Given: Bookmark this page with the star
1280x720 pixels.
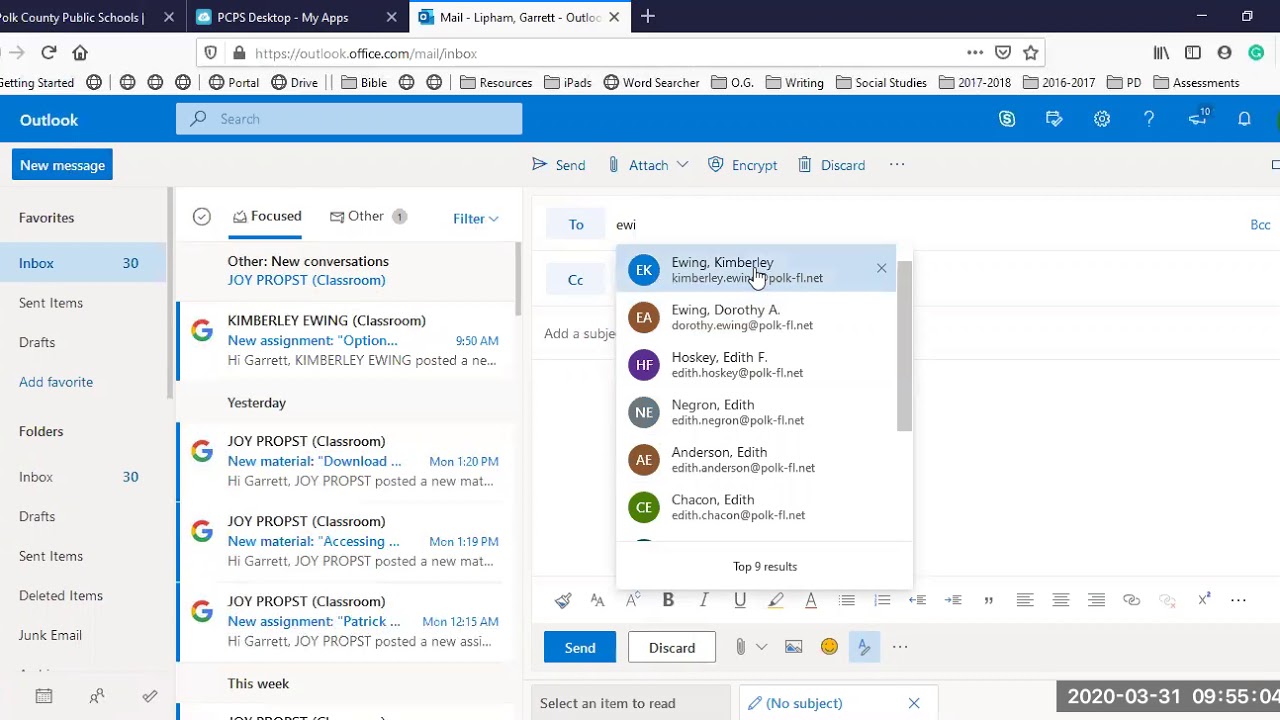Looking at the screenshot, I should [x=1031, y=53].
